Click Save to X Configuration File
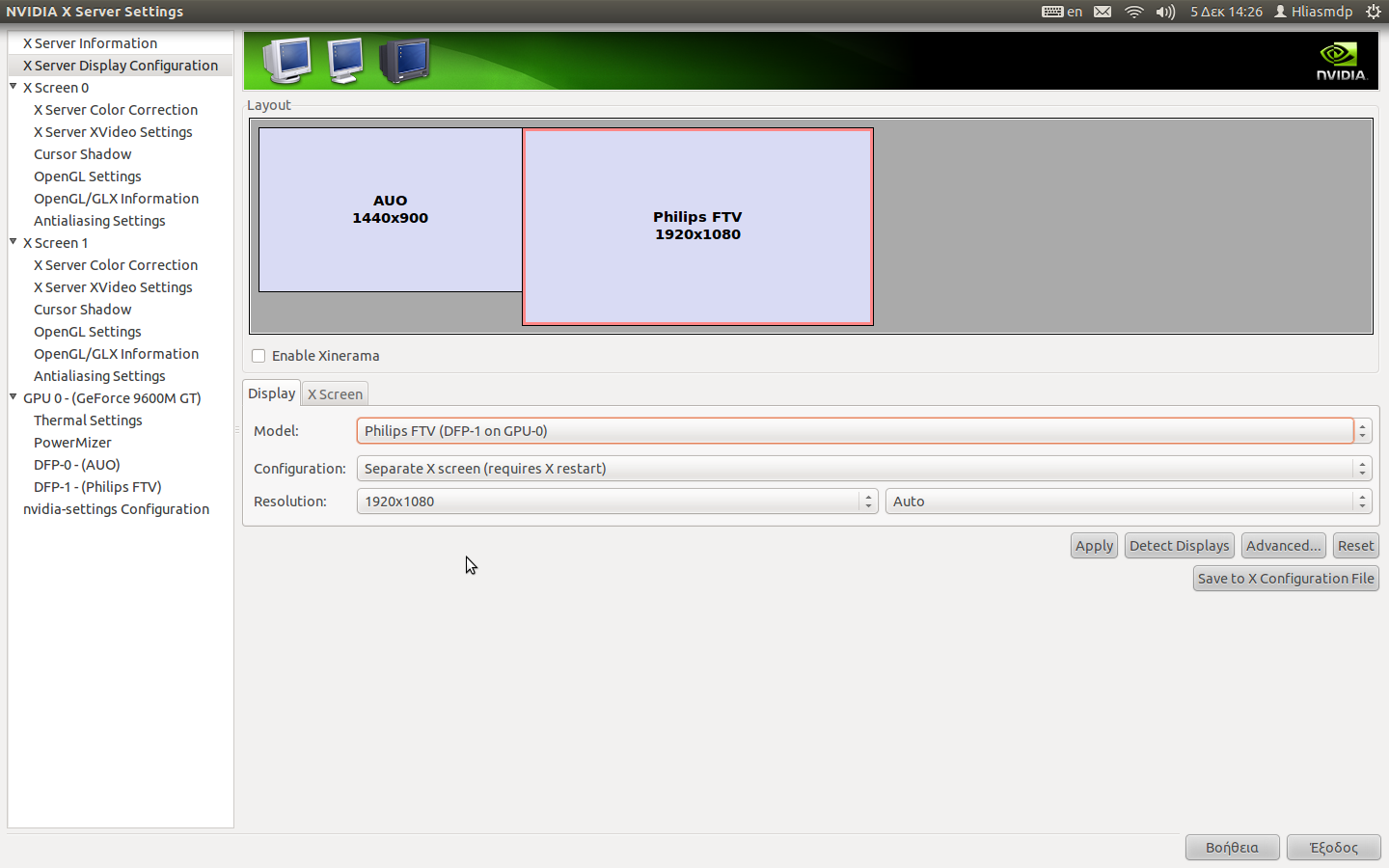Image resolution: width=1389 pixels, height=868 pixels. (x=1286, y=579)
